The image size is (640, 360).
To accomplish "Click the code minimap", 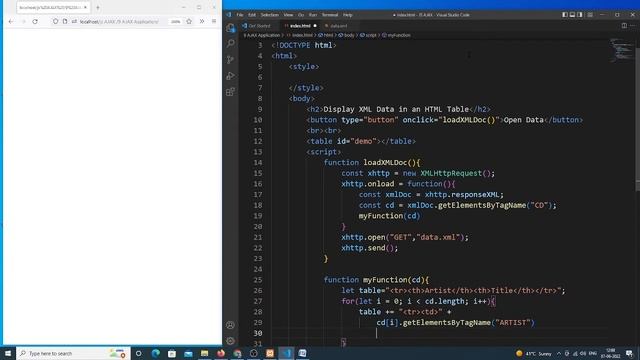I will point(620,50).
